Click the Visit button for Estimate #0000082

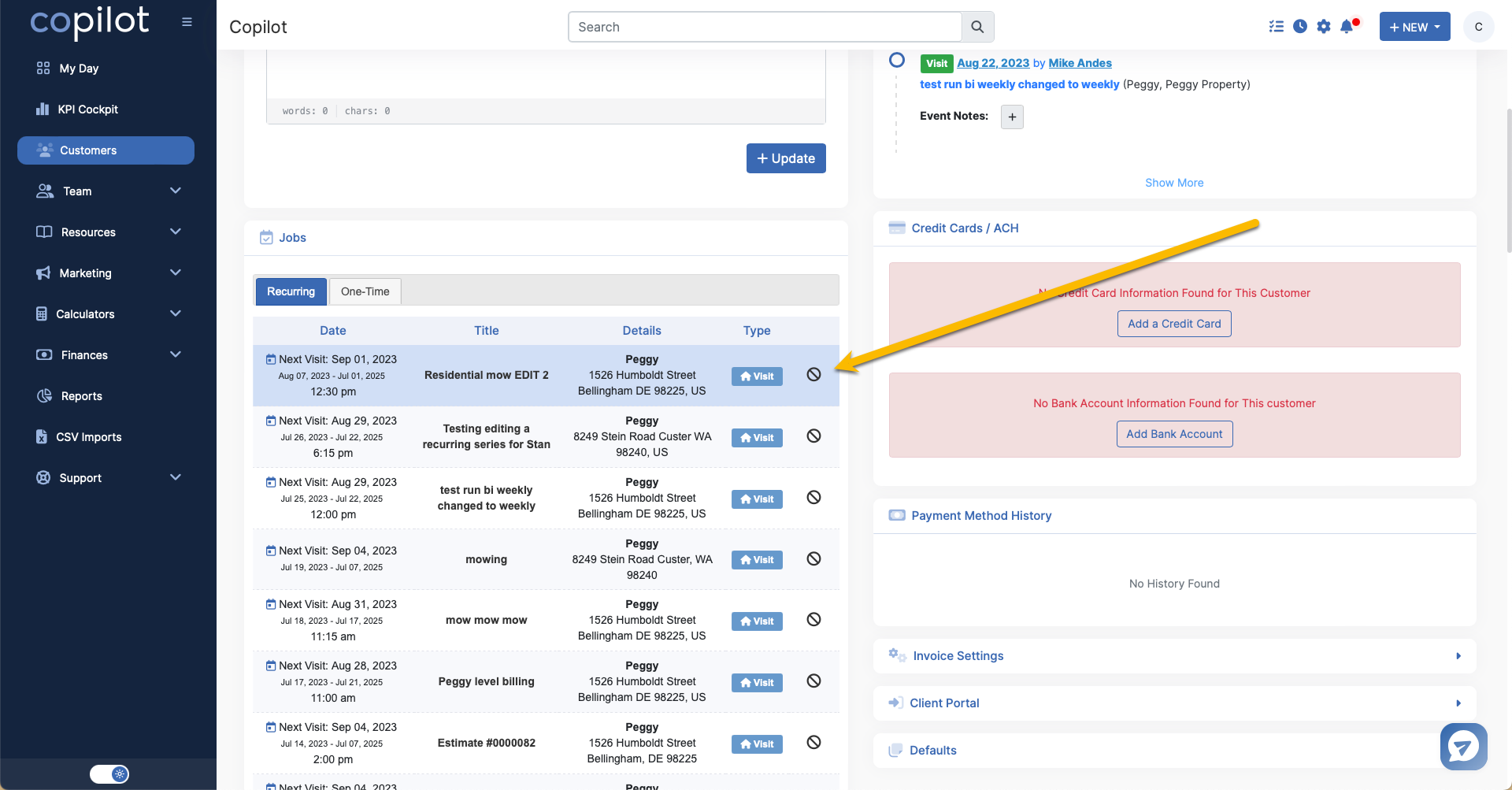[x=757, y=744]
